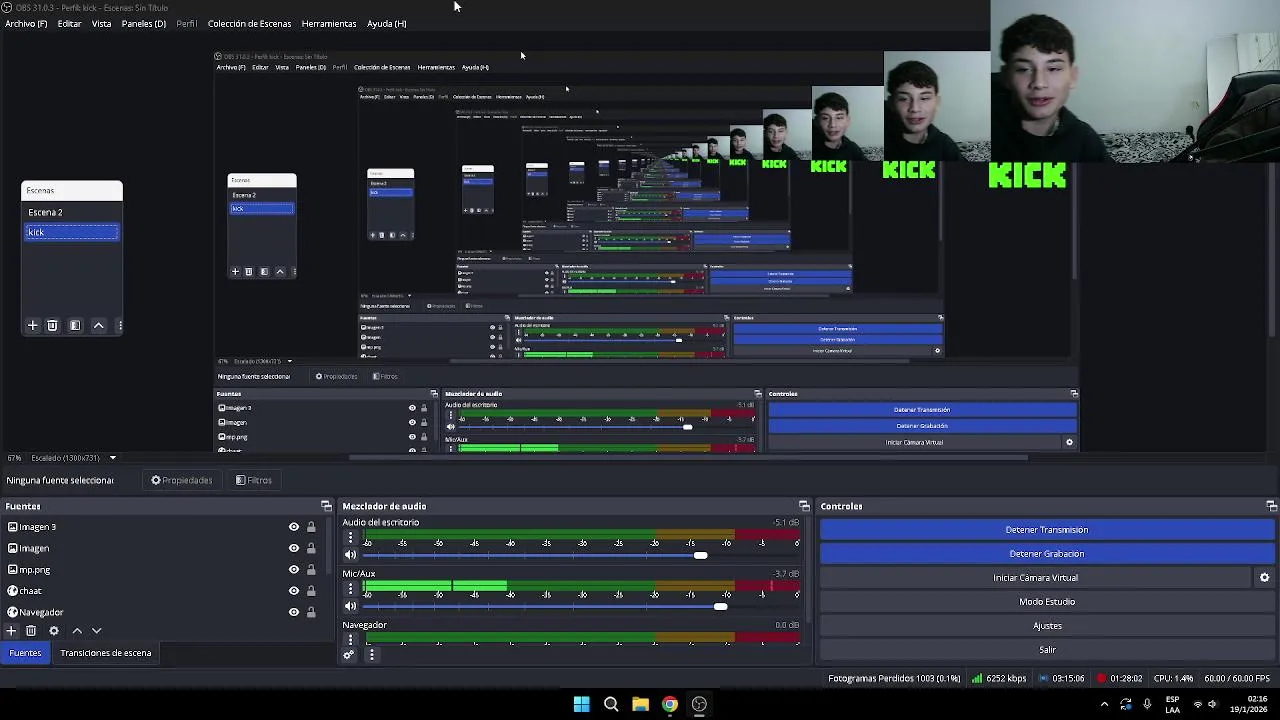Open Windows taskbar search

[x=611, y=704]
